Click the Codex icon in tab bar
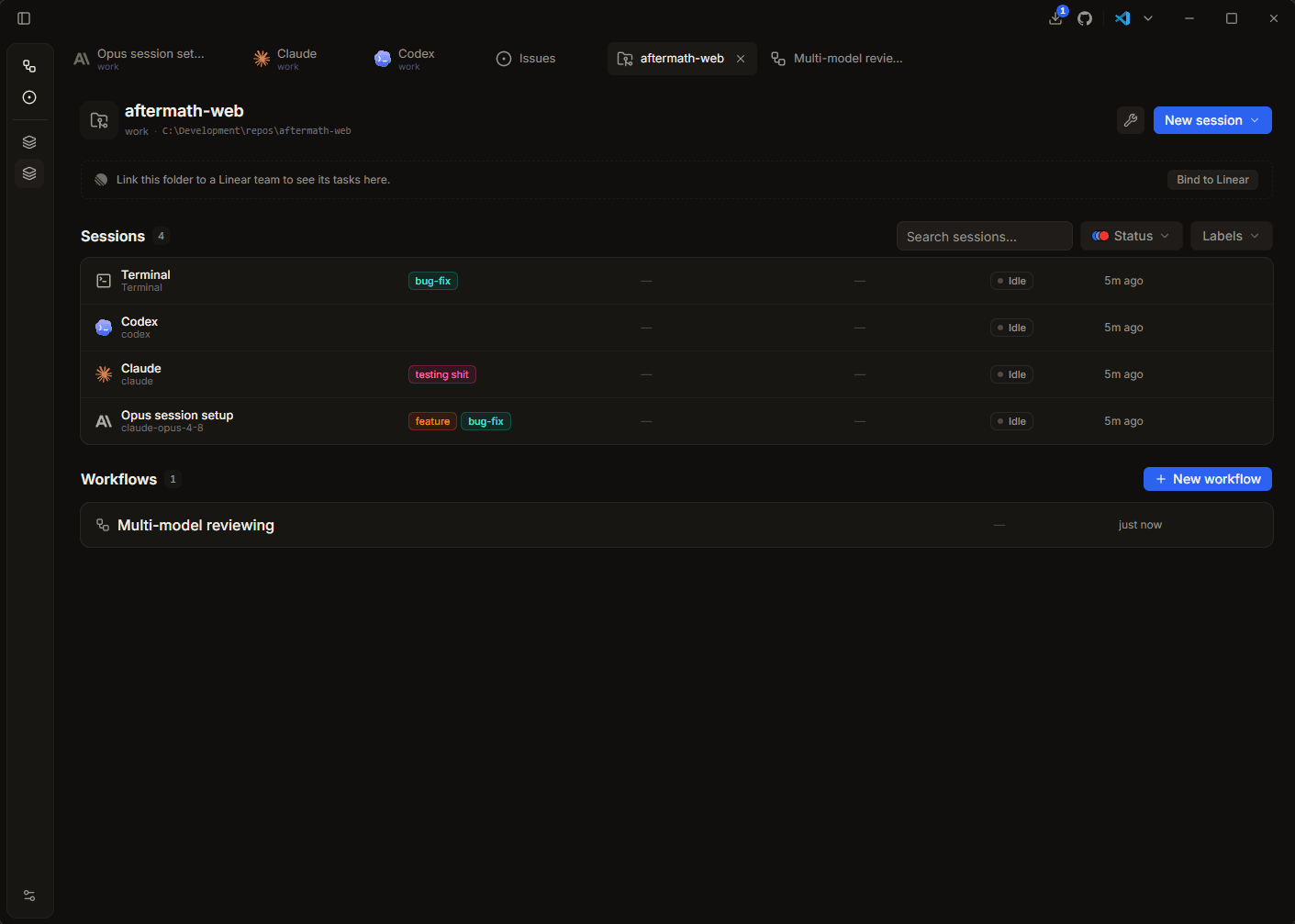The height and width of the screenshot is (924, 1295). coord(383,59)
